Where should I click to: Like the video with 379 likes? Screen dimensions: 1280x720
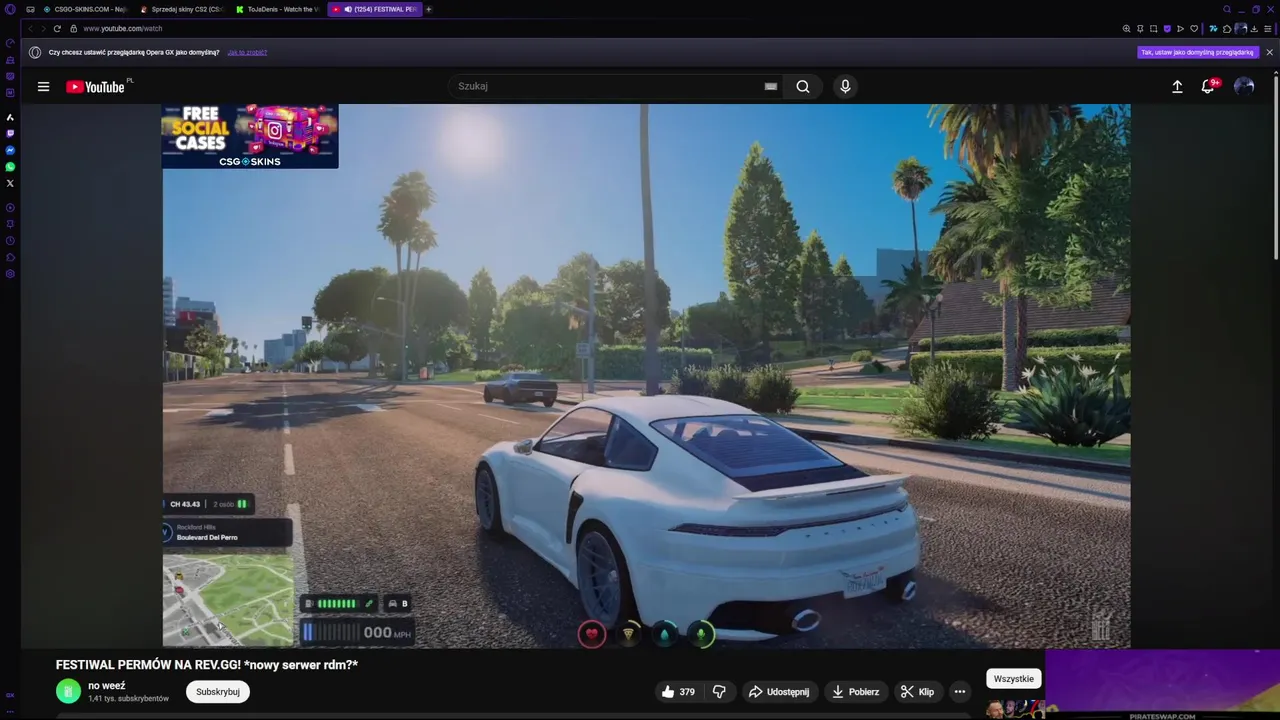(677, 691)
